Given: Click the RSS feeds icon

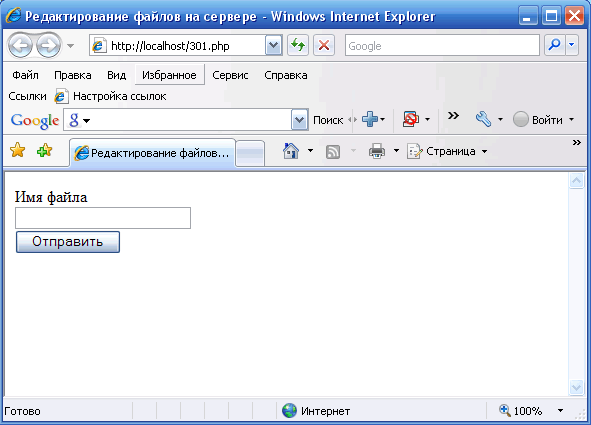Looking at the screenshot, I should (333, 152).
